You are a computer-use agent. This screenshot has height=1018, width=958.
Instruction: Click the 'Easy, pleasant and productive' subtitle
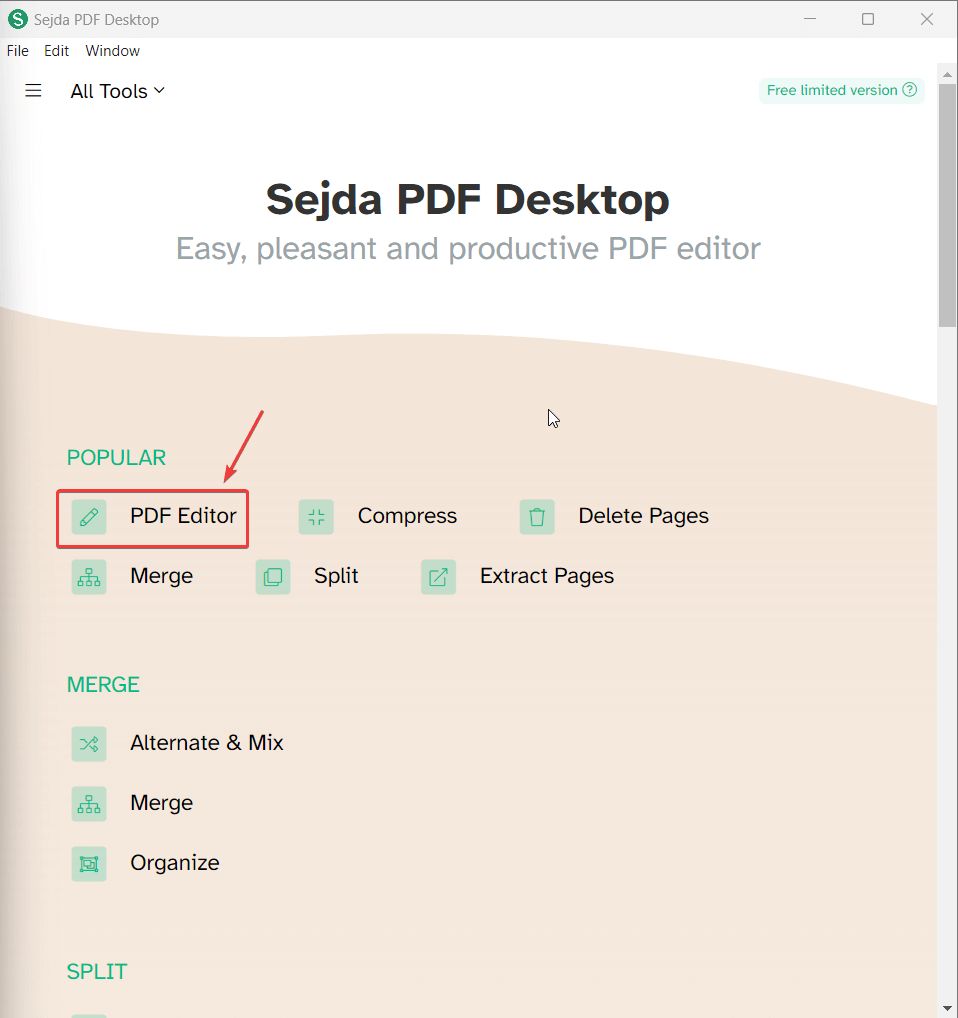[x=468, y=249]
